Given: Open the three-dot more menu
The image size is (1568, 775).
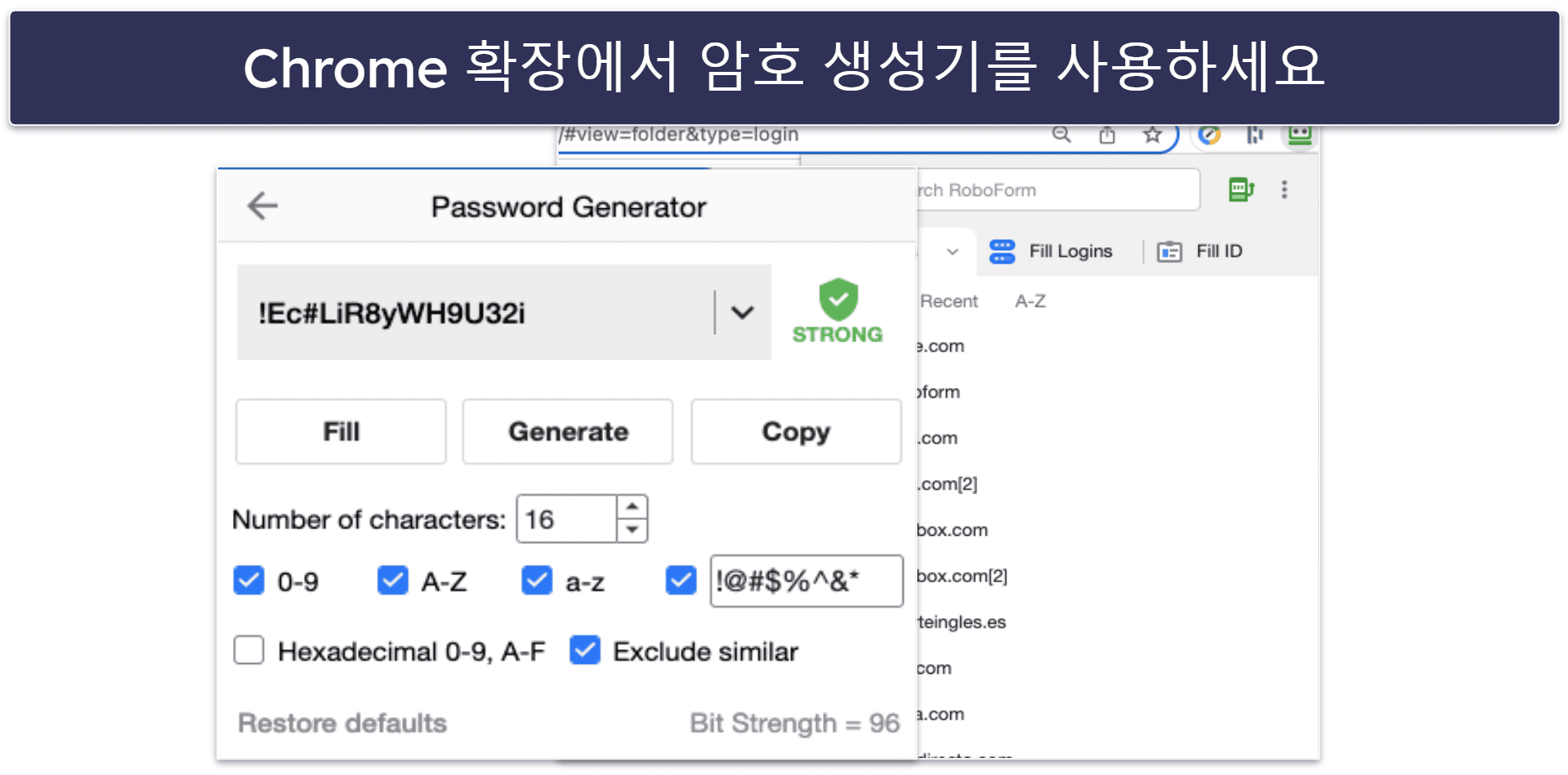Looking at the screenshot, I should 1284,190.
